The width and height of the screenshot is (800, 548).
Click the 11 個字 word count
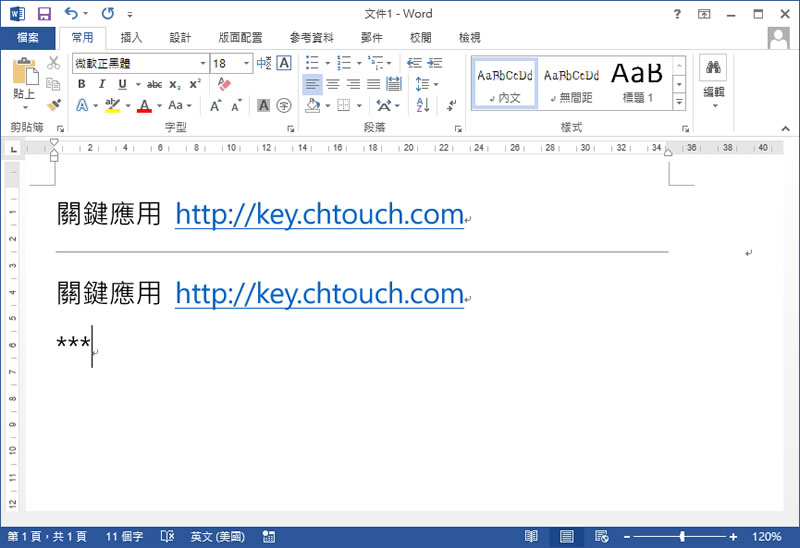tap(124, 537)
